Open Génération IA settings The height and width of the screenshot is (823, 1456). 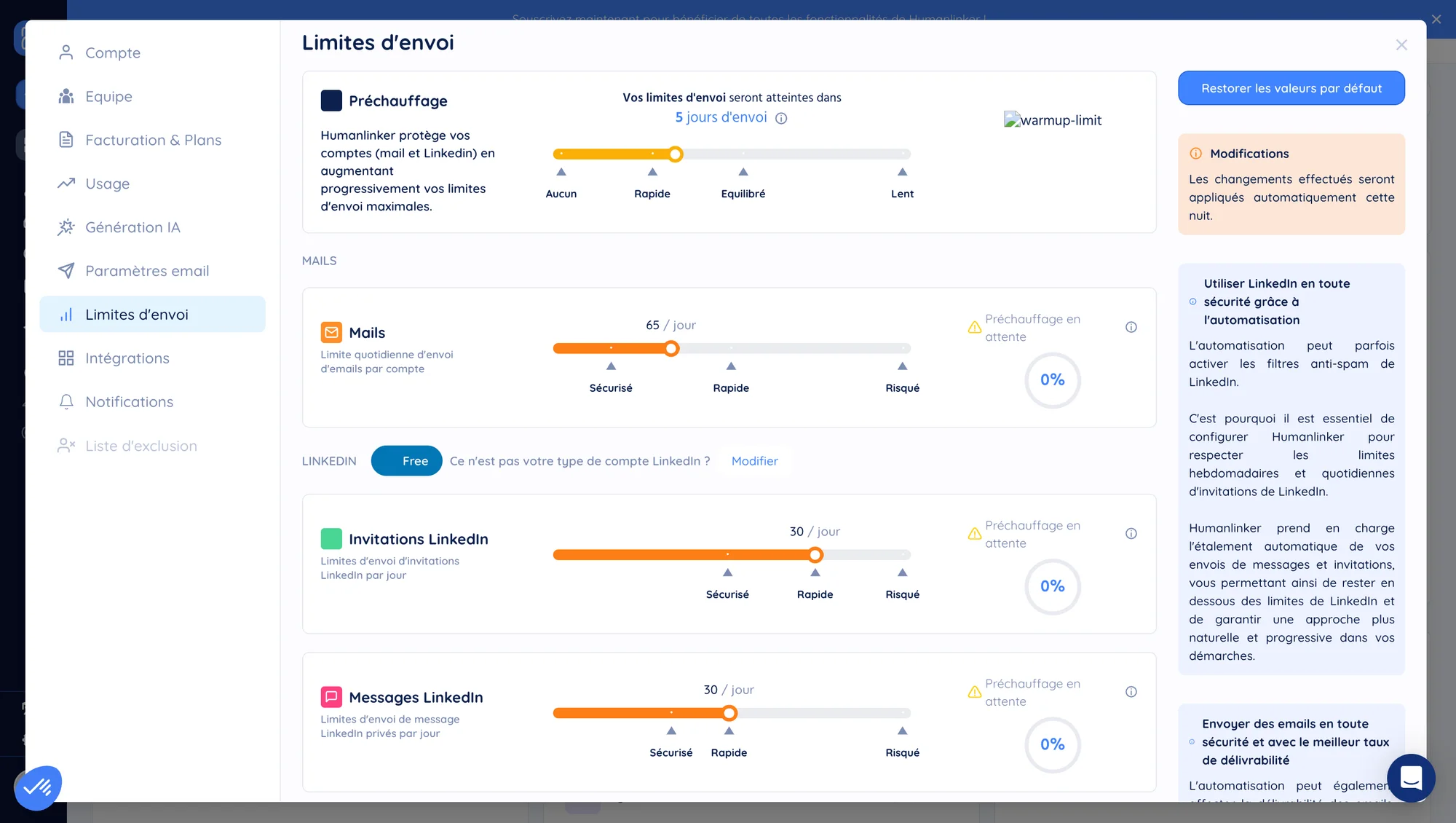click(152, 227)
